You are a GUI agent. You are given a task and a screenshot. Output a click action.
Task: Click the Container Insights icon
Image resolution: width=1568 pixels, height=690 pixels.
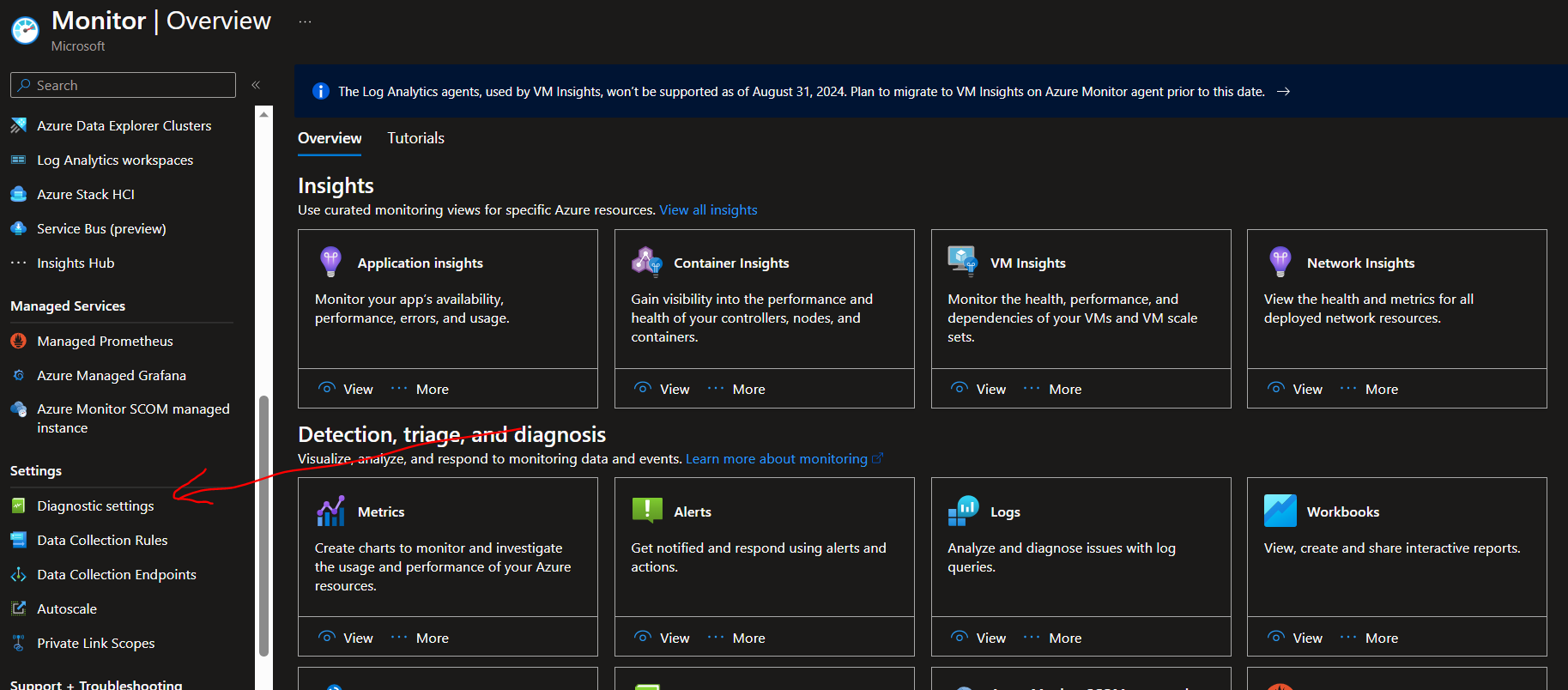point(647,261)
